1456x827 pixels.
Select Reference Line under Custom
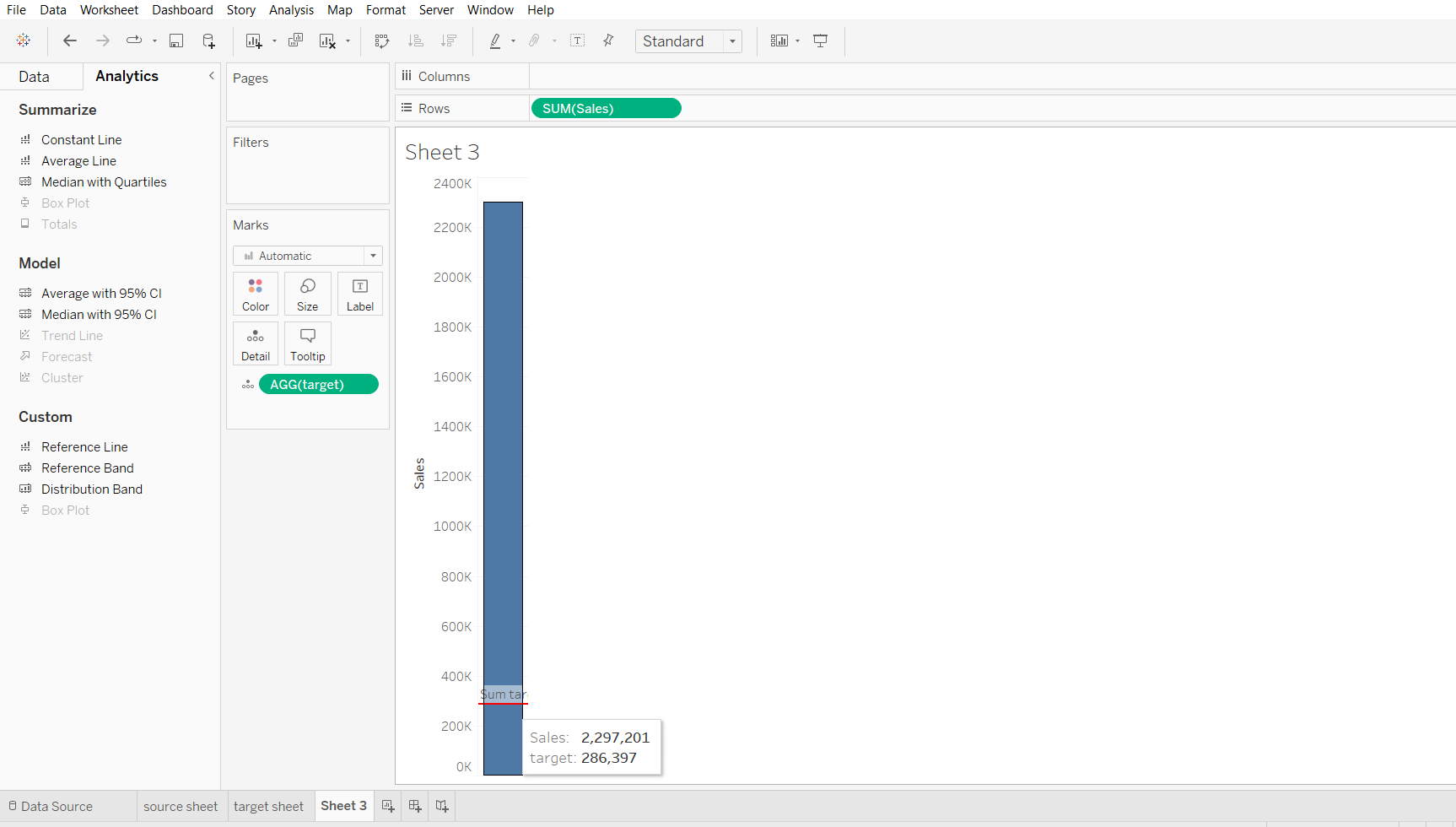point(84,446)
